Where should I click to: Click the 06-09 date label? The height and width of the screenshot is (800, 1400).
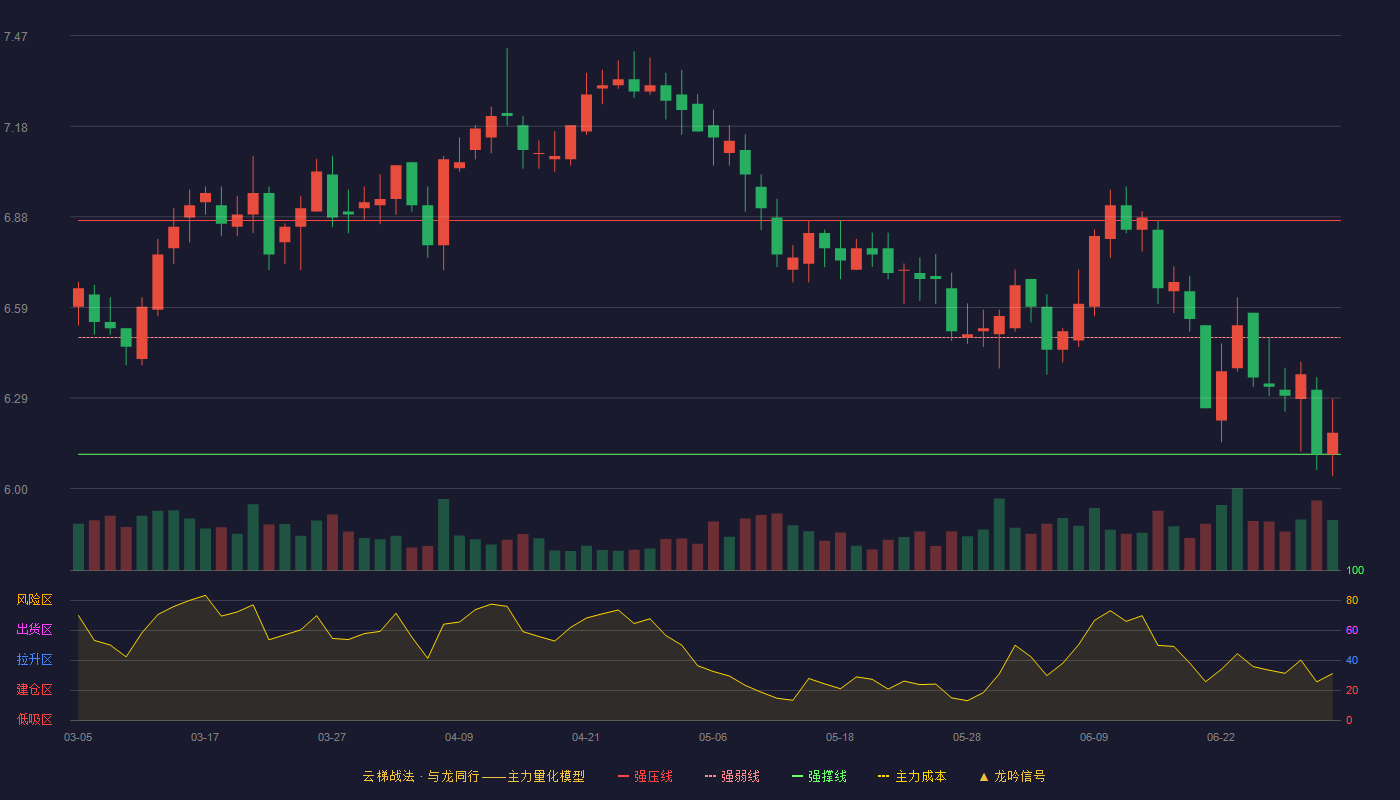(x=1094, y=737)
